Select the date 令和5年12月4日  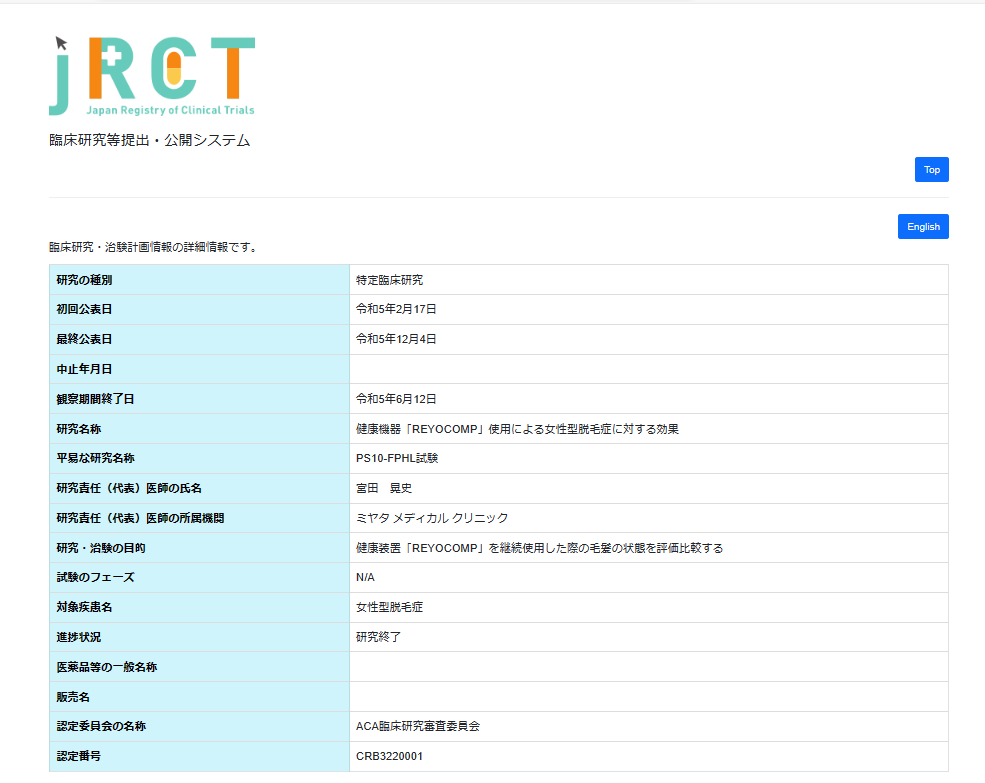[396, 339]
